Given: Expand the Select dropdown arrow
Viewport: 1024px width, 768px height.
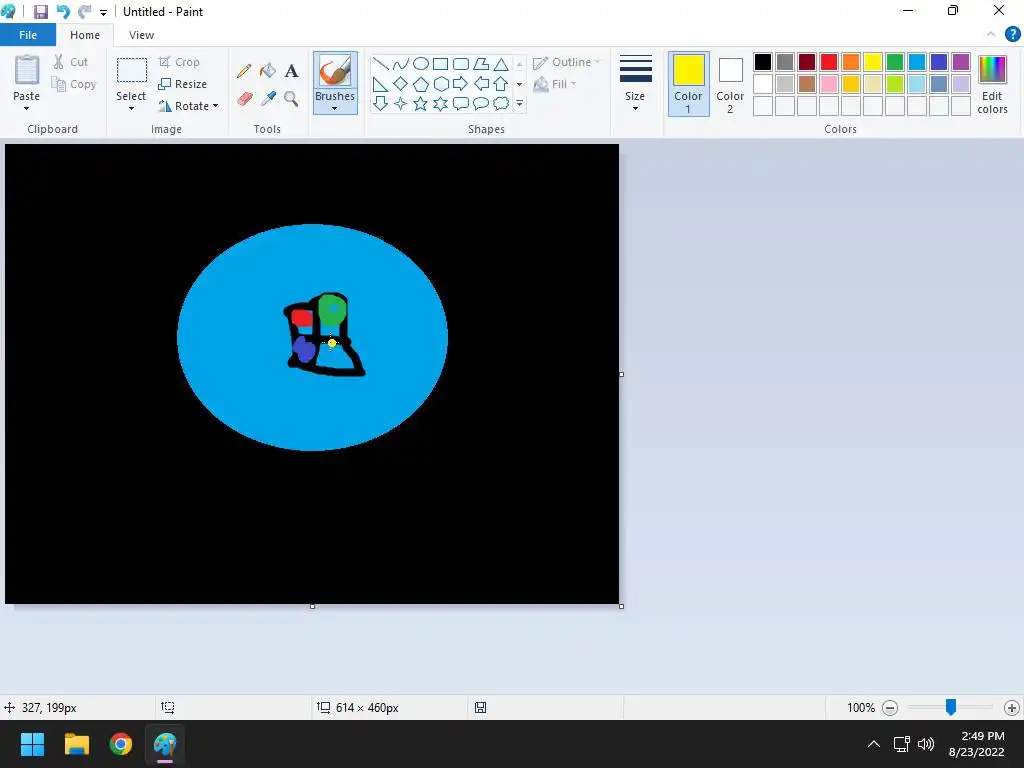Looking at the screenshot, I should tap(131, 108).
